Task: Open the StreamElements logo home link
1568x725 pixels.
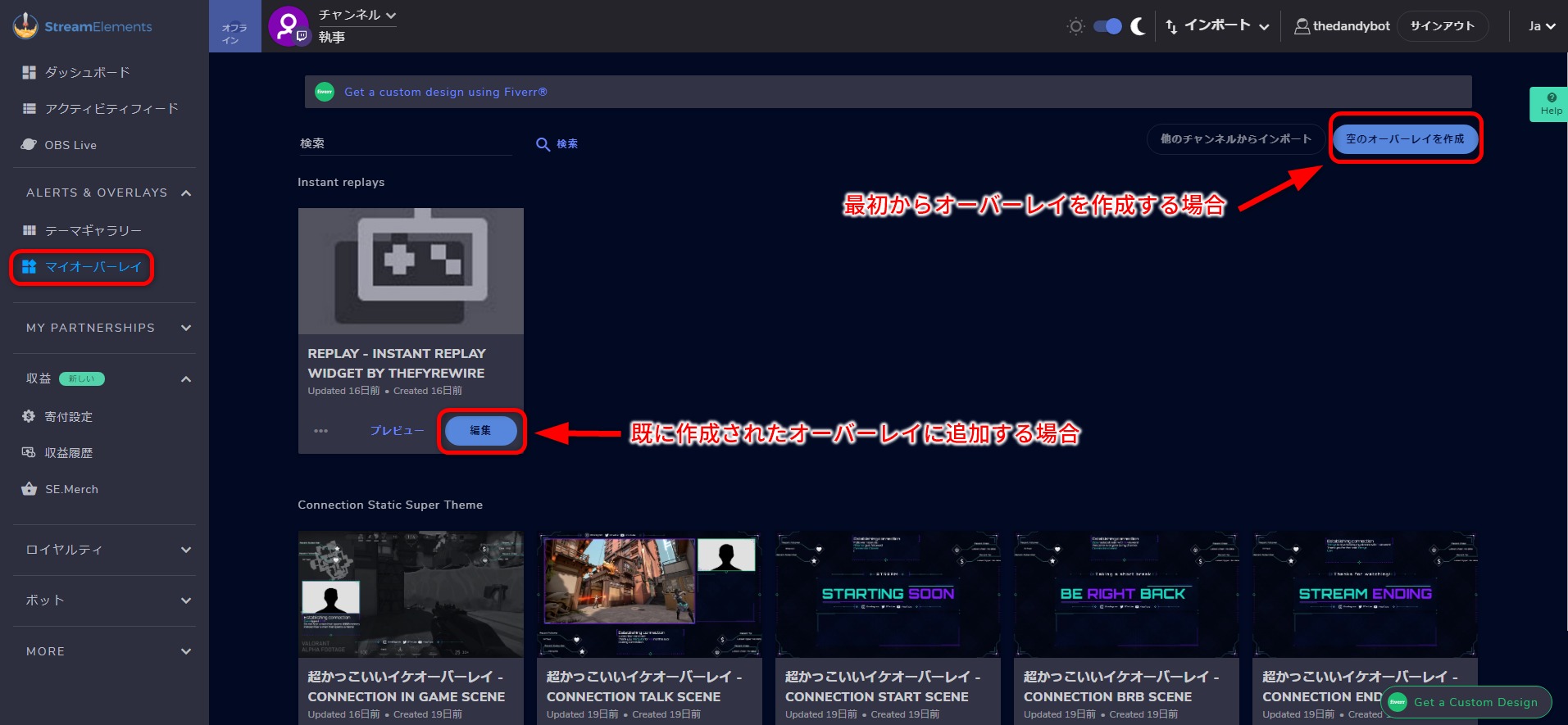Action: pyautogui.click(x=83, y=26)
